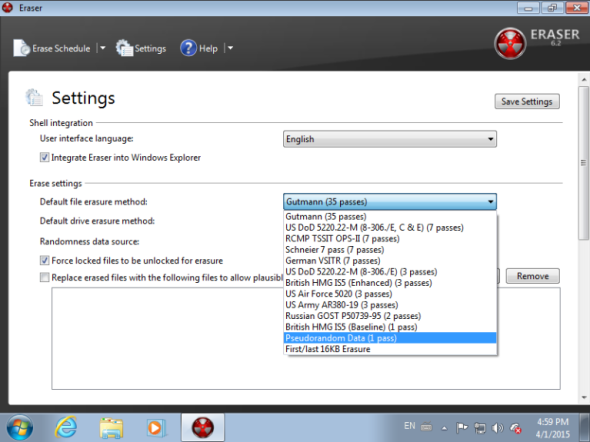Choose Schneier 7 pass option
Image resolution: width=590 pixels, height=442 pixels.
click(390, 250)
